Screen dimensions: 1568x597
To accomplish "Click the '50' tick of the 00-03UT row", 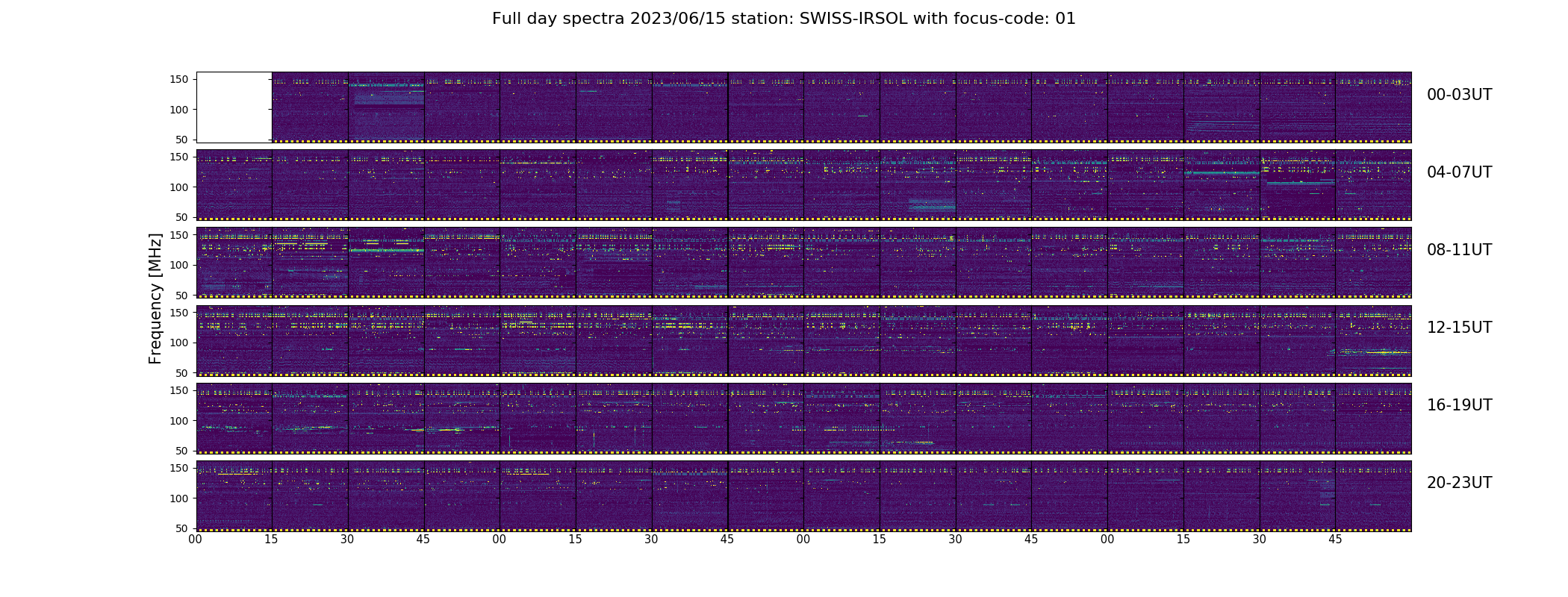I will coord(182,140).
